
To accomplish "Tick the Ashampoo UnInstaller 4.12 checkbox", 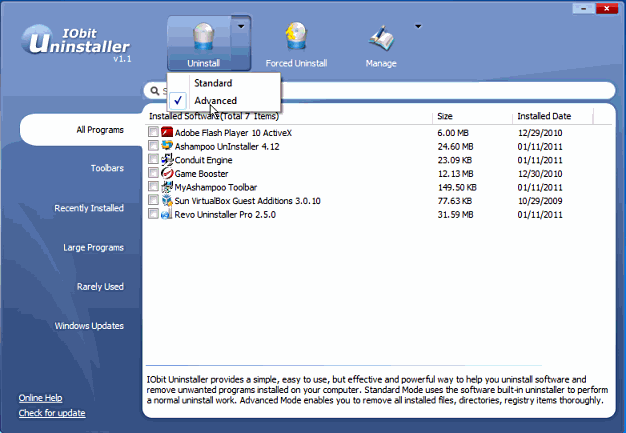I will 153,145.
